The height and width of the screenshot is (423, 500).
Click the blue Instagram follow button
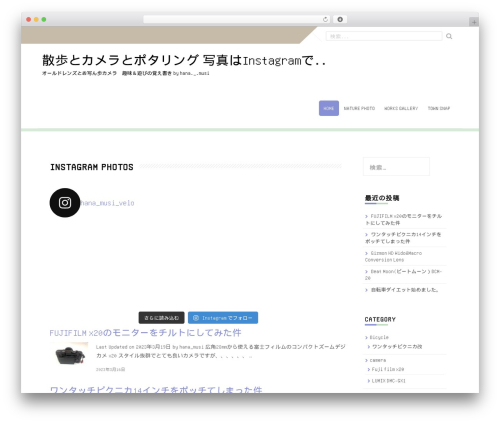[x=223, y=318]
